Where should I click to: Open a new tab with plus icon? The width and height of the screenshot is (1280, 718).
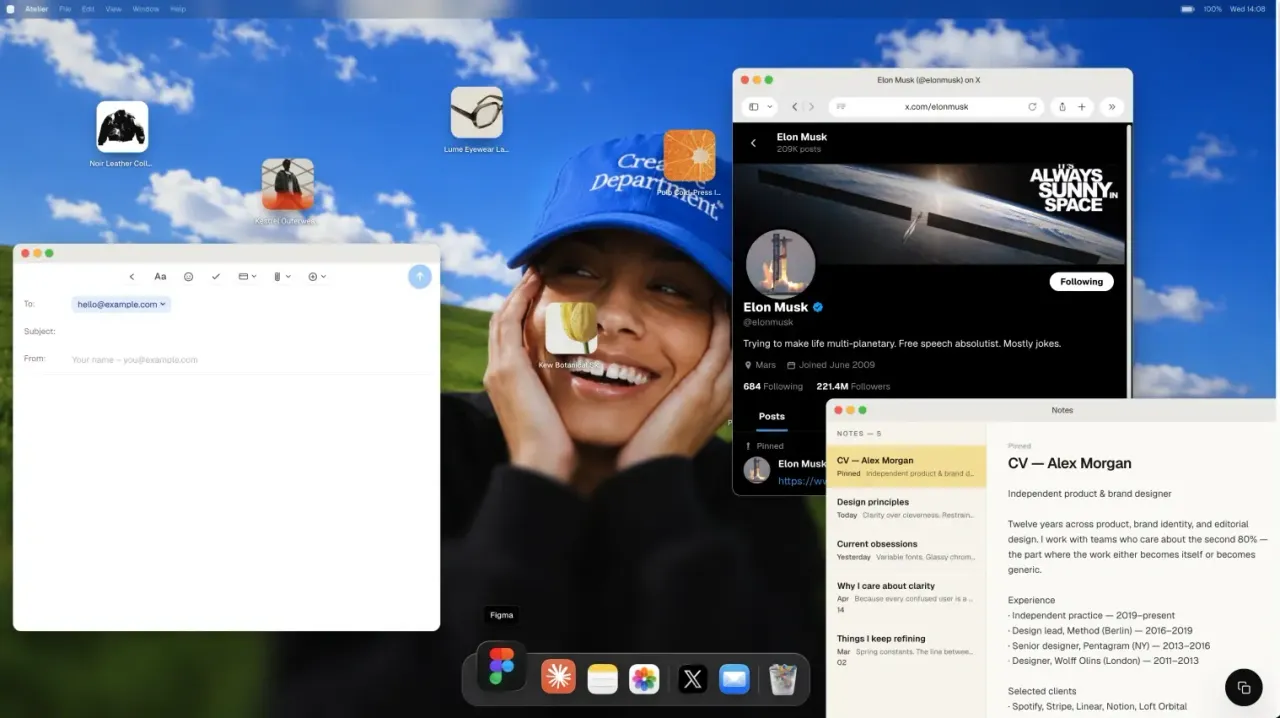[x=1081, y=107]
